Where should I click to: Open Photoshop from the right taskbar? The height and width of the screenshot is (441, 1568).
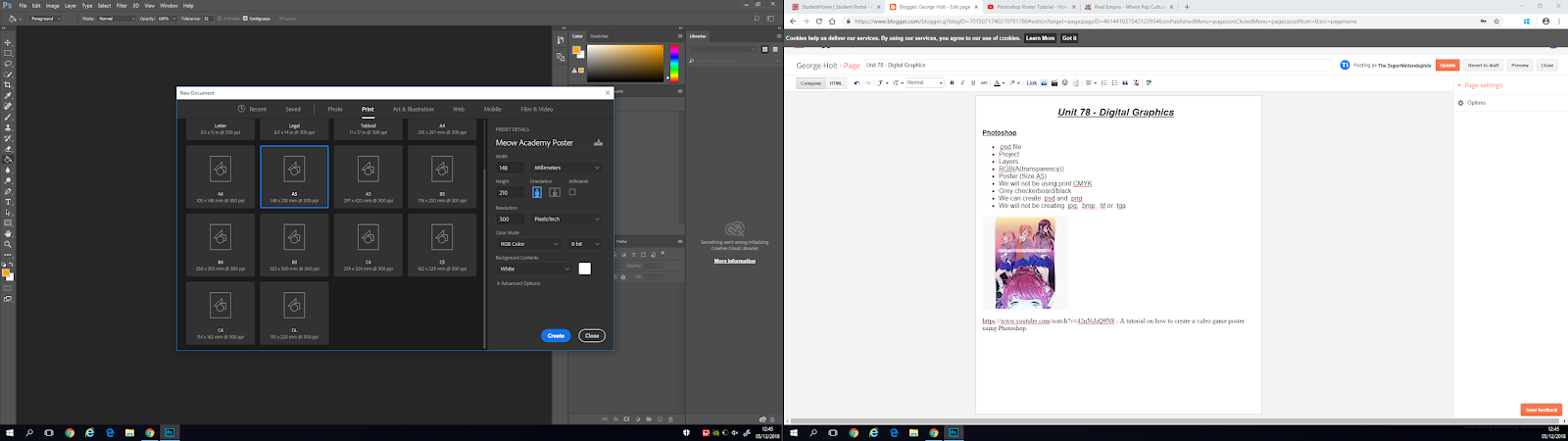tap(954, 432)
